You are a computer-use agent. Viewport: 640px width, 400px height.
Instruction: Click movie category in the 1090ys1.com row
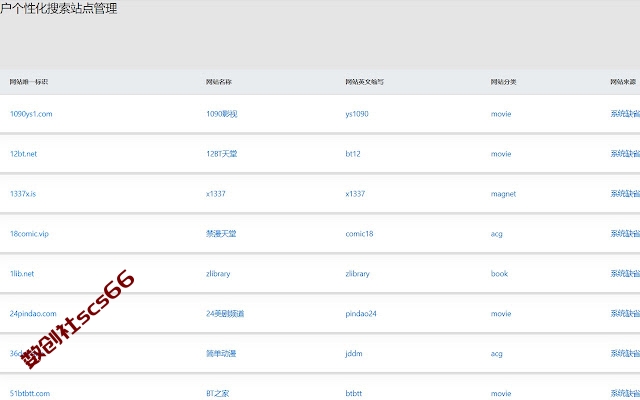coord(501,114)
